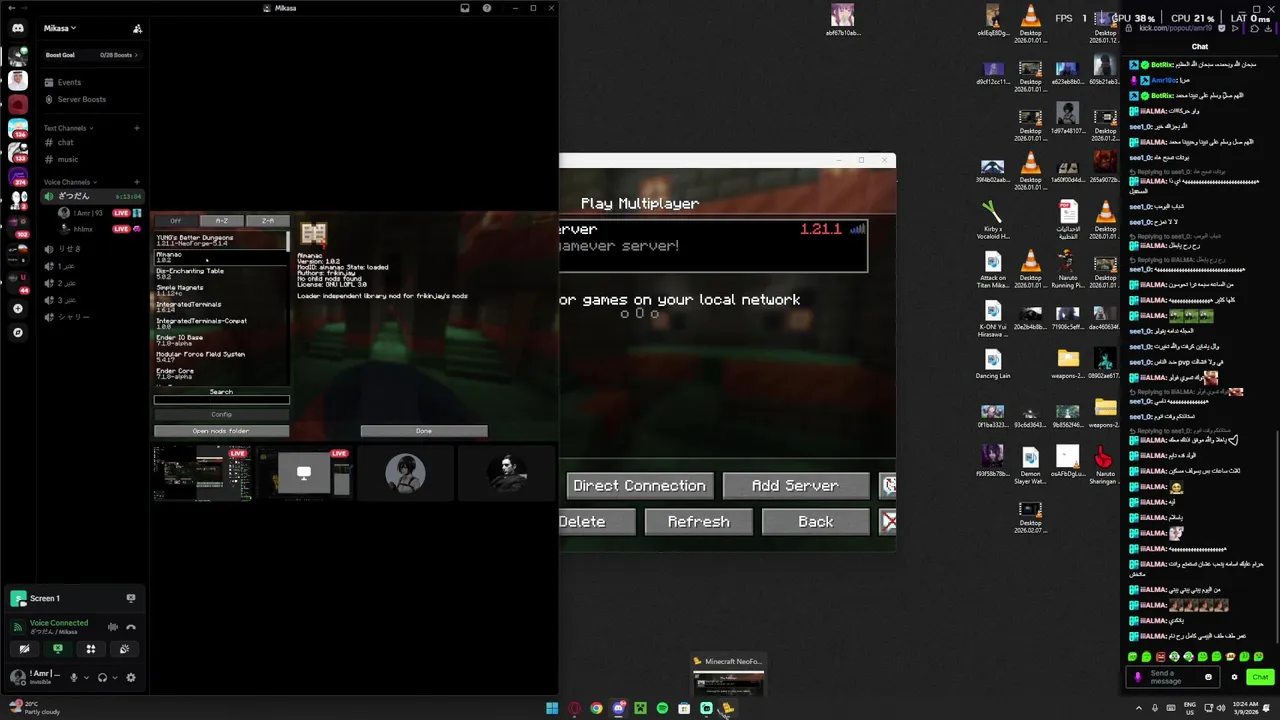Open kick chat settings gear icon
Screen dimensions: 1280x720
point(1234,677)
